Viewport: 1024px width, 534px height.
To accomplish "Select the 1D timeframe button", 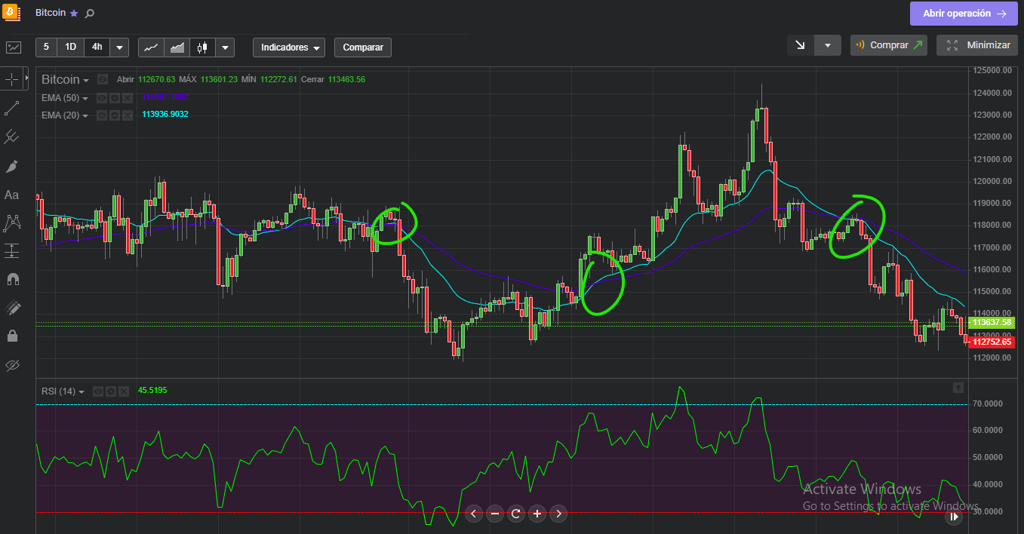I will click(x=71, y=47).
